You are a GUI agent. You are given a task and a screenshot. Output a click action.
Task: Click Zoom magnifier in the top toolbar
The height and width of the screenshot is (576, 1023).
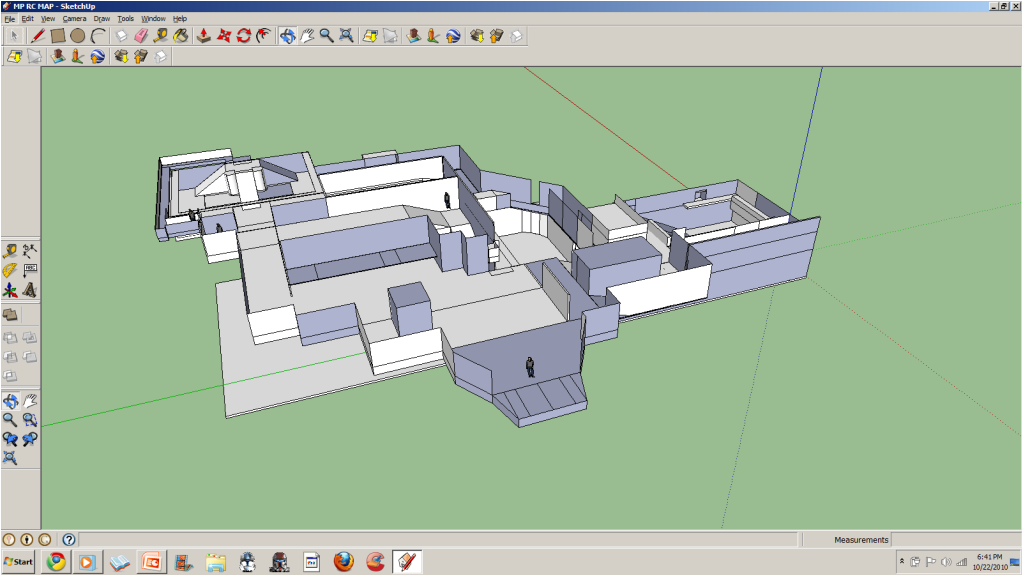point(326,36)
